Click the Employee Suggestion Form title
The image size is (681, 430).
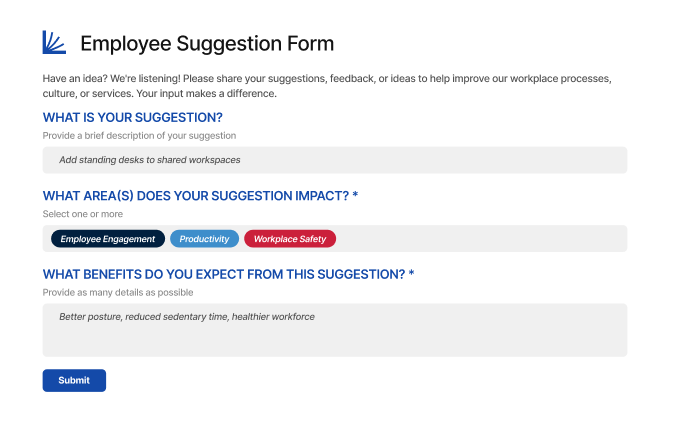click(x=207, y=43)
